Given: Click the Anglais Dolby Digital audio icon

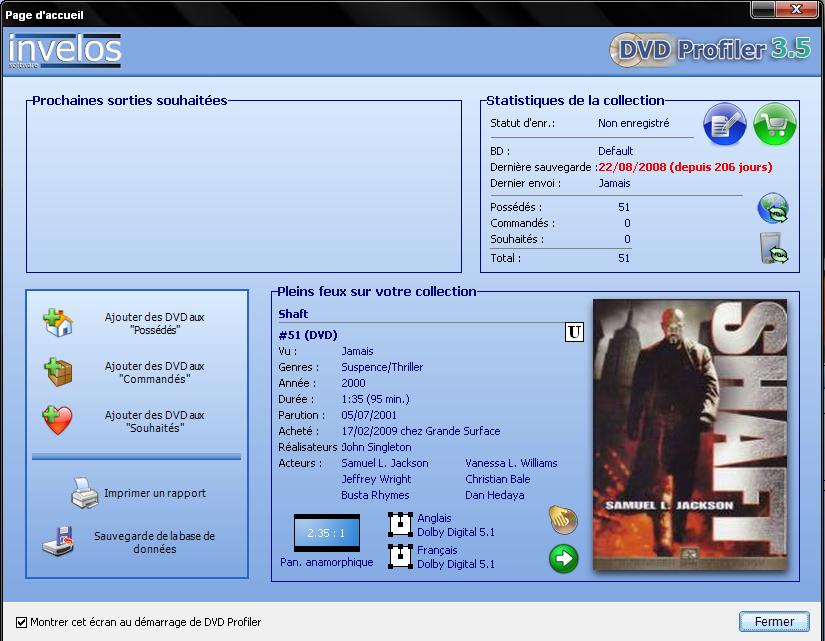Looking at the screenshot, I should pos(400,525).
